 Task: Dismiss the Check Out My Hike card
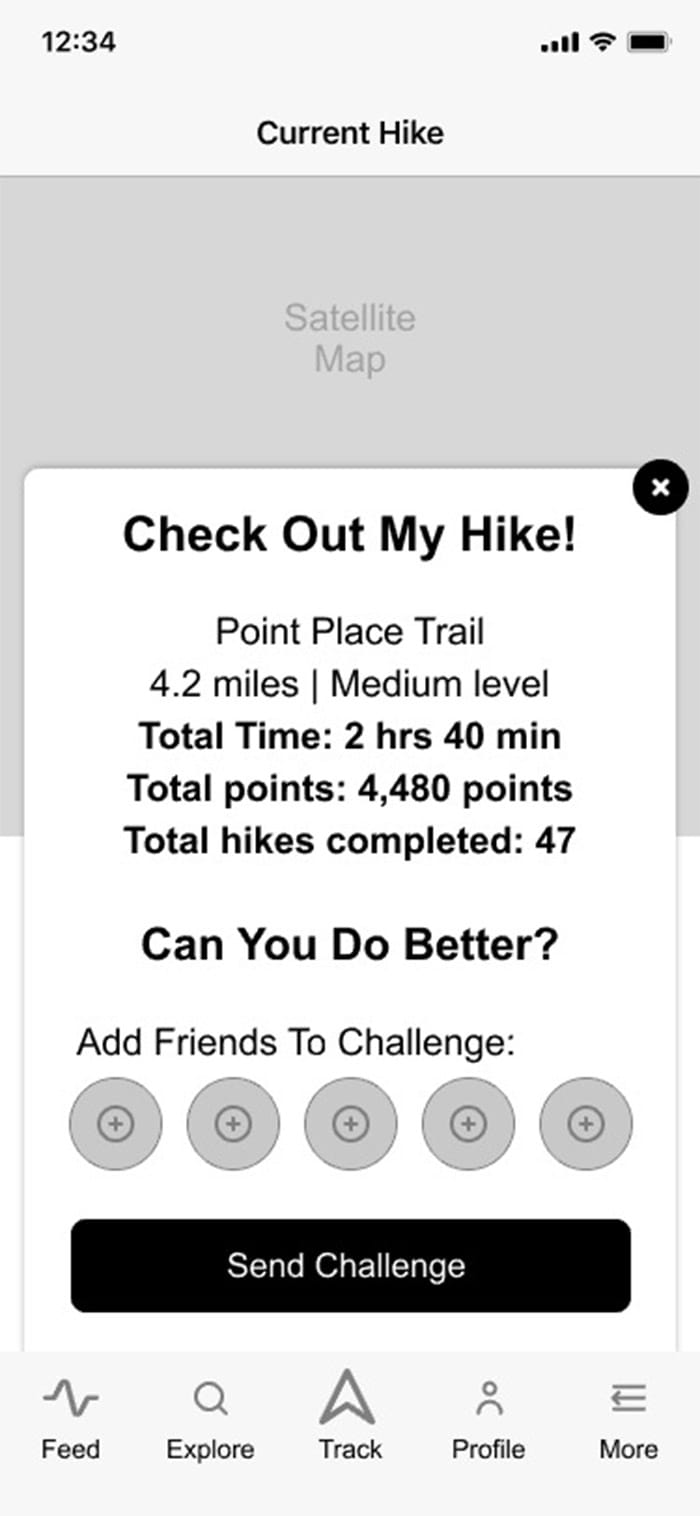pos(660,488)
